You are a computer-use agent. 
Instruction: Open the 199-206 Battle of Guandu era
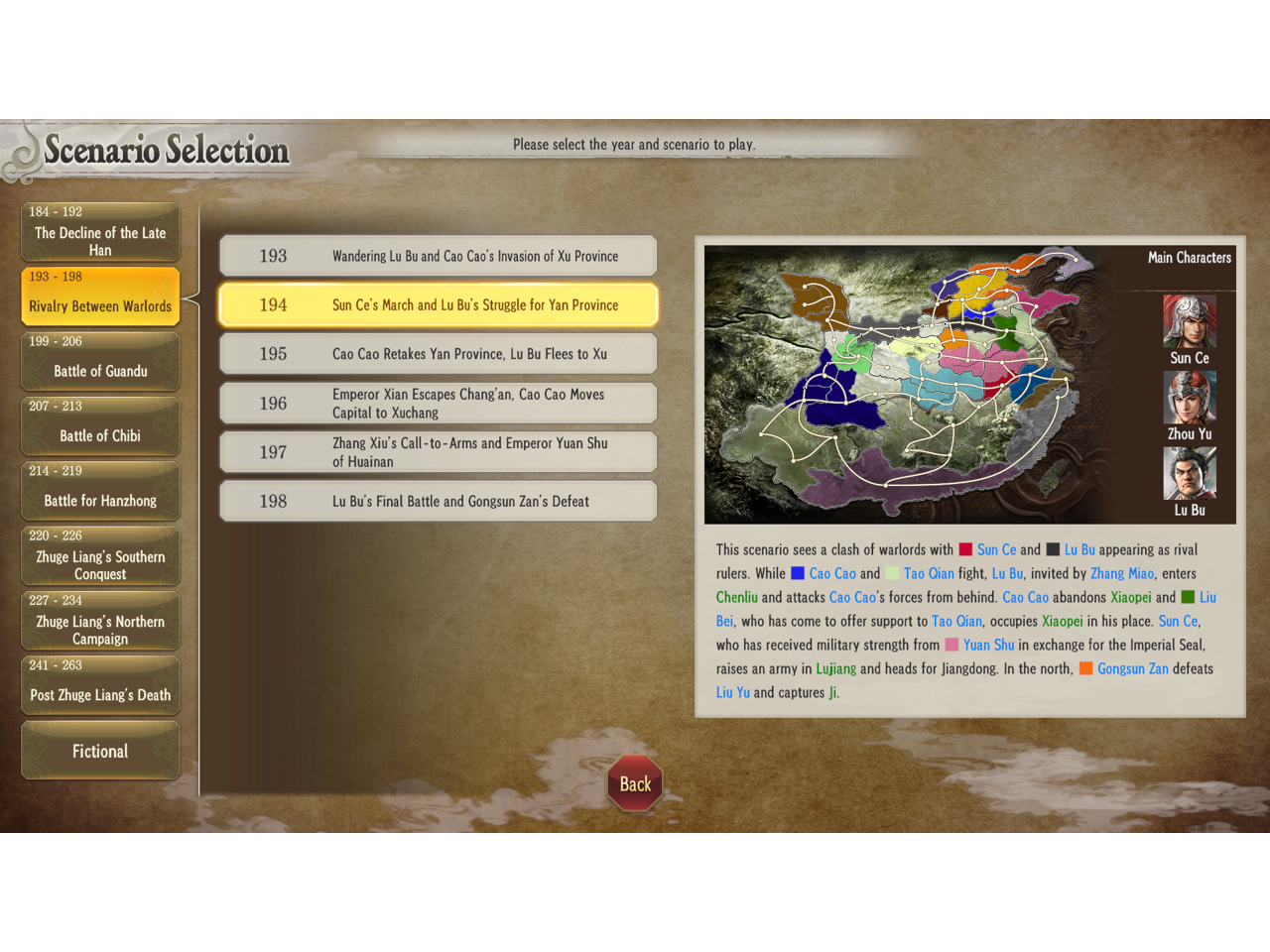(100, 362)
